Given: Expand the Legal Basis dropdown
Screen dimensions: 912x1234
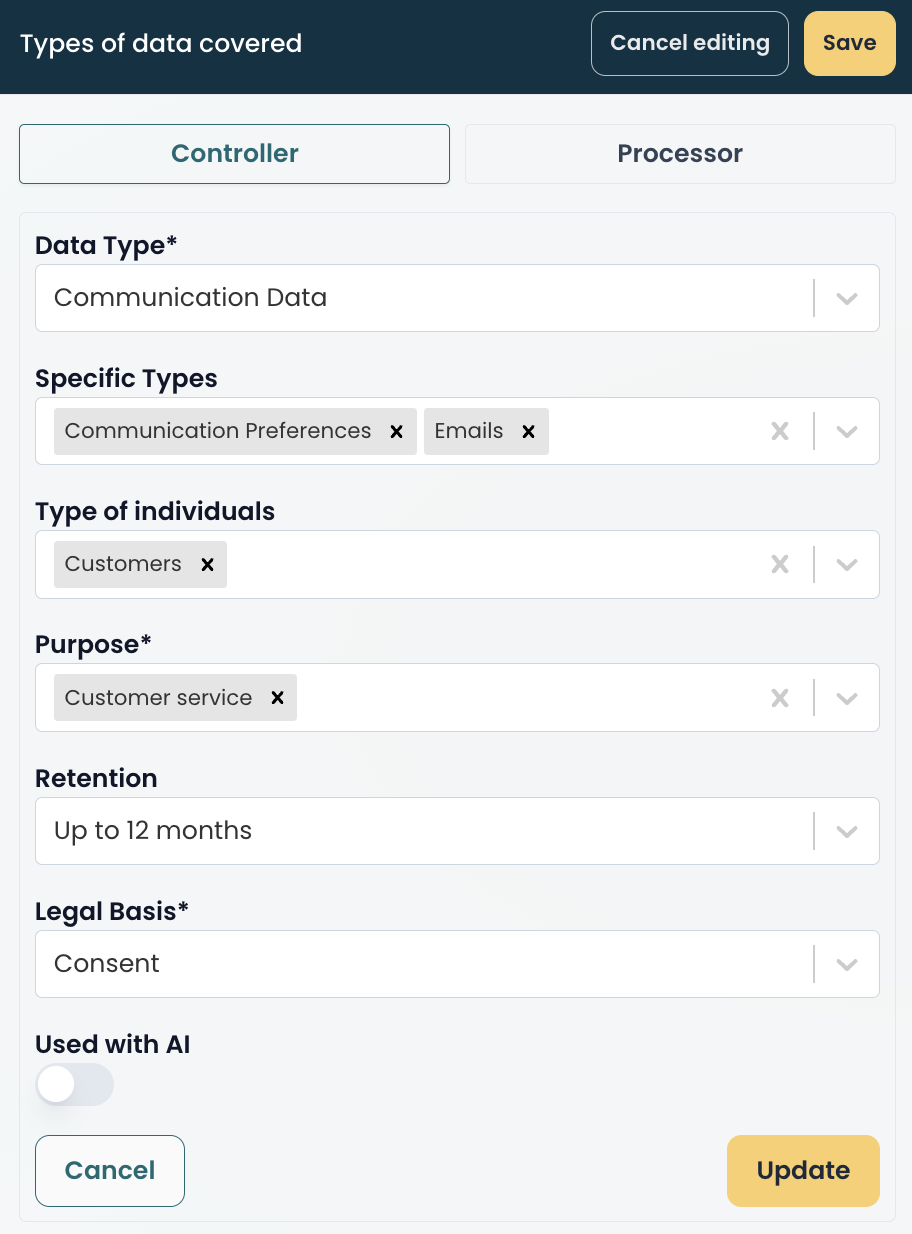Looking at the screenshot, I should tap(846, 963).
